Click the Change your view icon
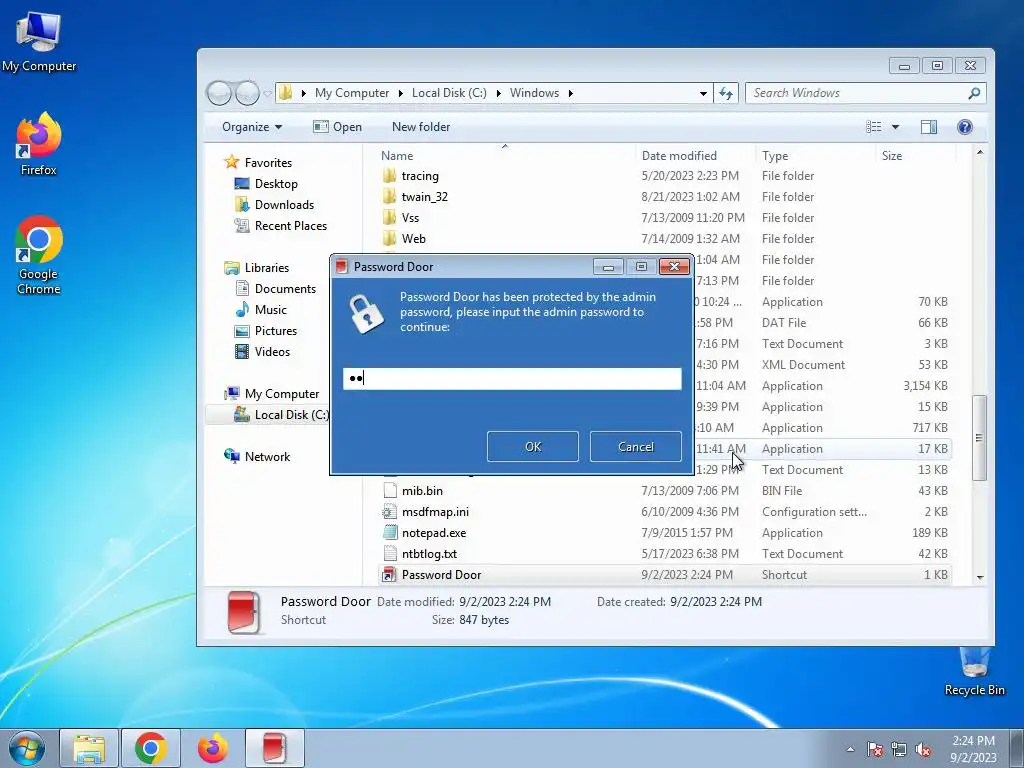Image resolution: width=1024 pixels, height=768 pixels. pyautogui.click(x=874, y=127)
